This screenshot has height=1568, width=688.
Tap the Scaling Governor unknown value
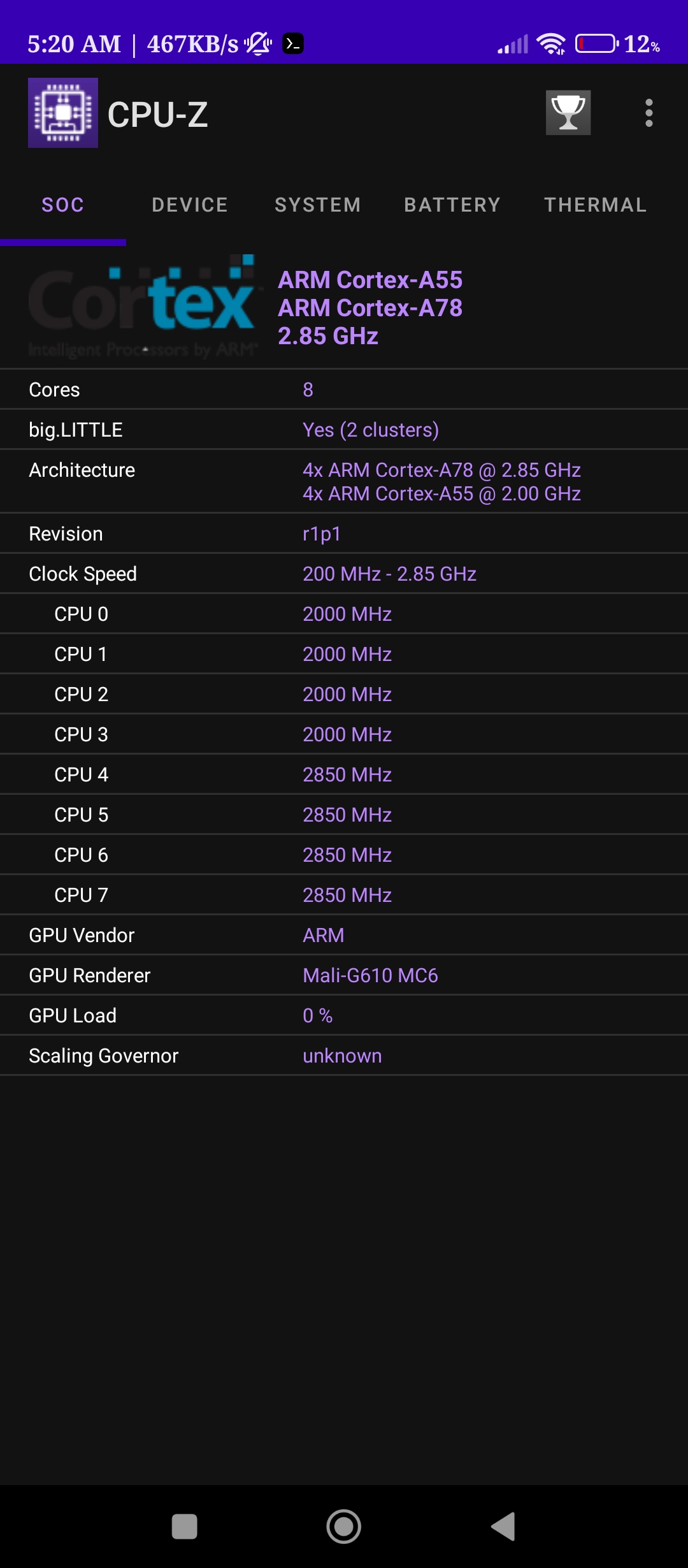[x=341, y=1056]
